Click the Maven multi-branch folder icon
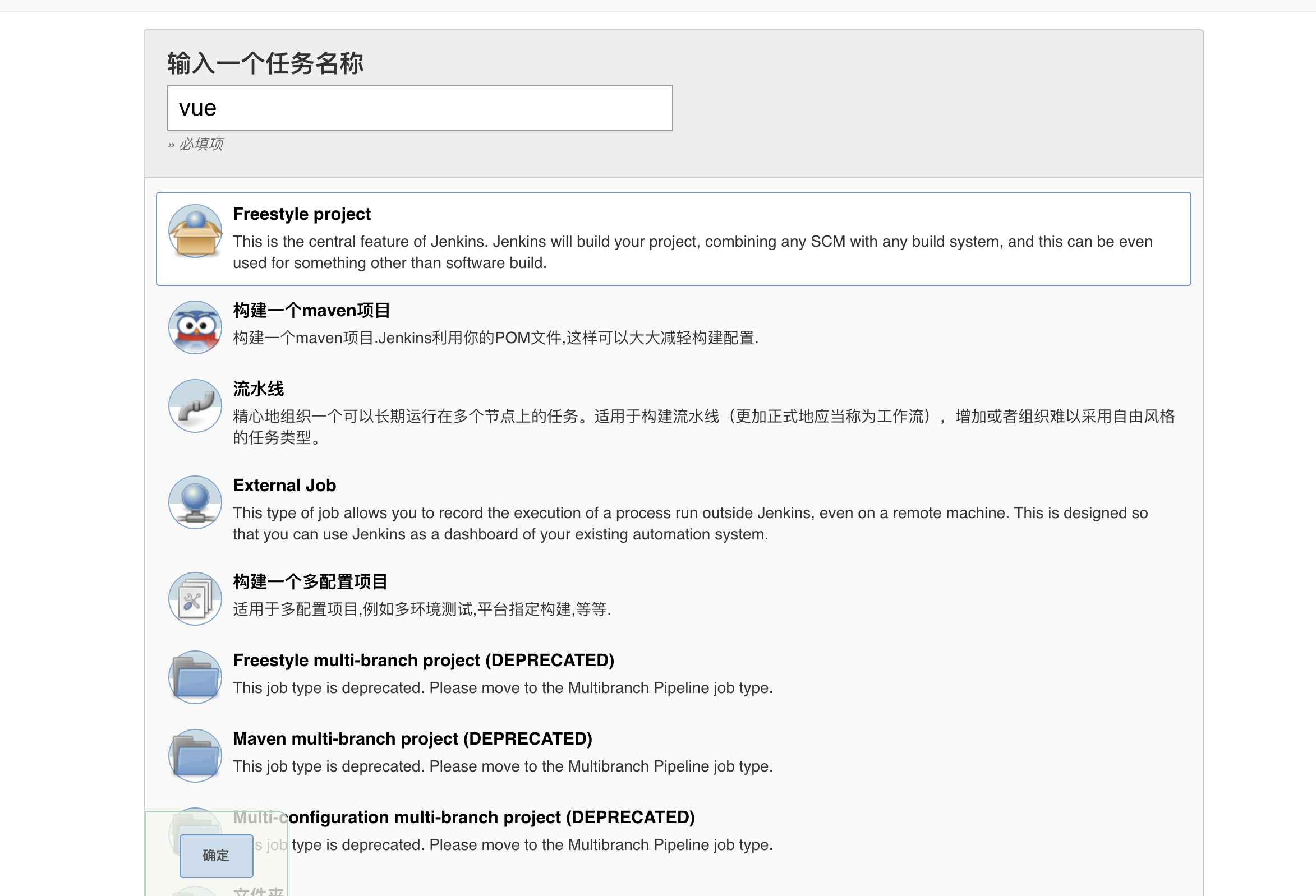The height and width of the screenshot is (896, 1316). (x=195, y=756)
